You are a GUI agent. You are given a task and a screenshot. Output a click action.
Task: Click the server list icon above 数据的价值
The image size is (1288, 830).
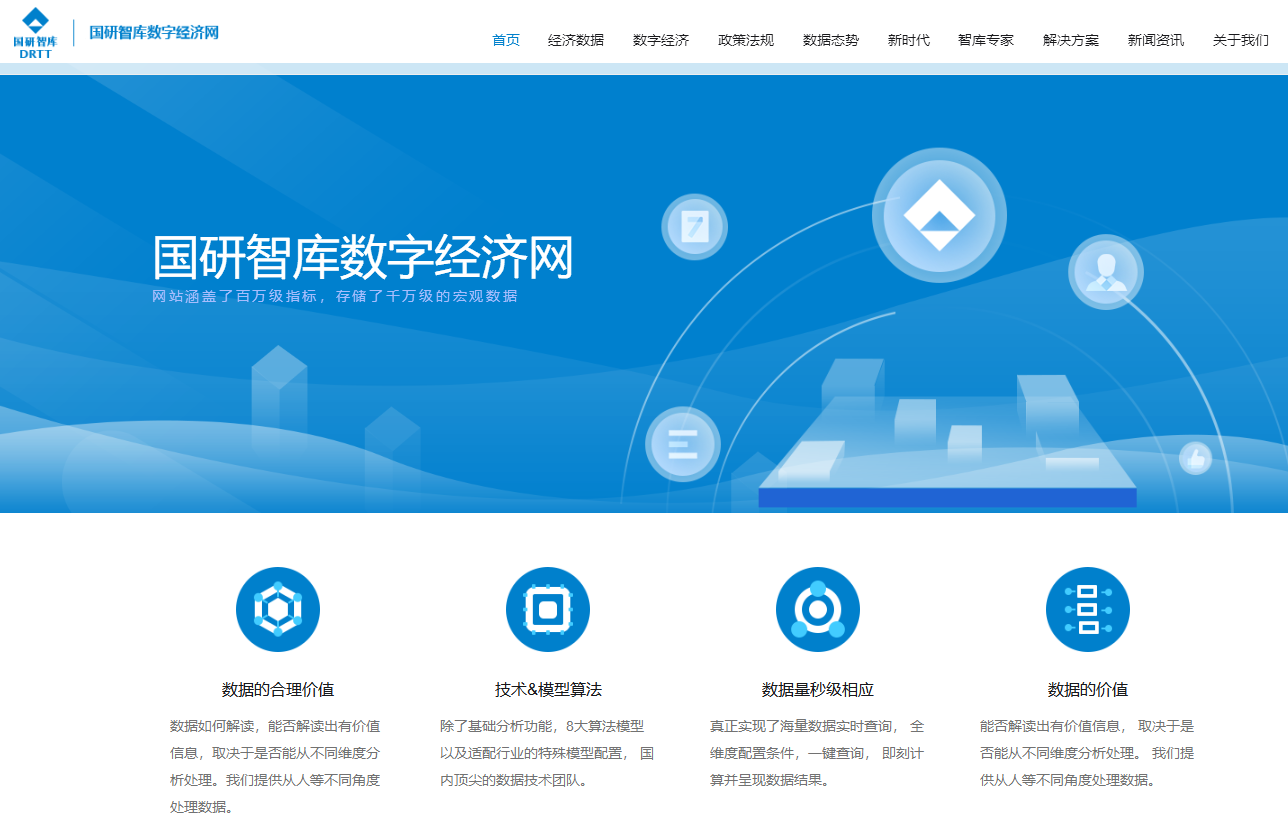coord(1088,609)
